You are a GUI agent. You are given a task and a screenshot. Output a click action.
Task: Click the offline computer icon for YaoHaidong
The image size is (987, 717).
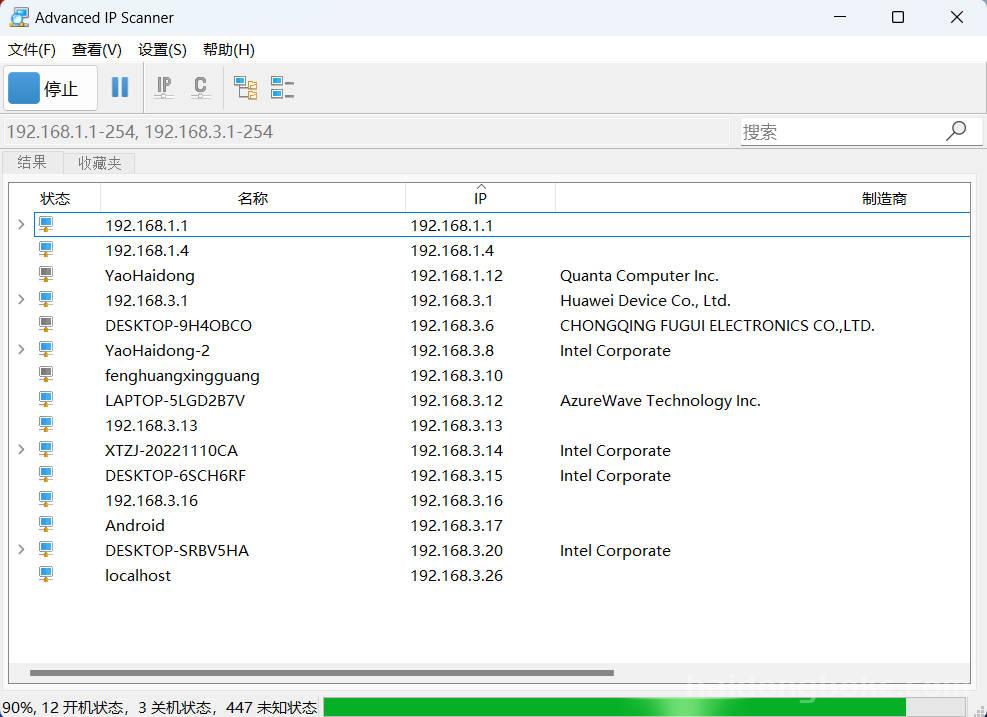[x=46, y=274]
